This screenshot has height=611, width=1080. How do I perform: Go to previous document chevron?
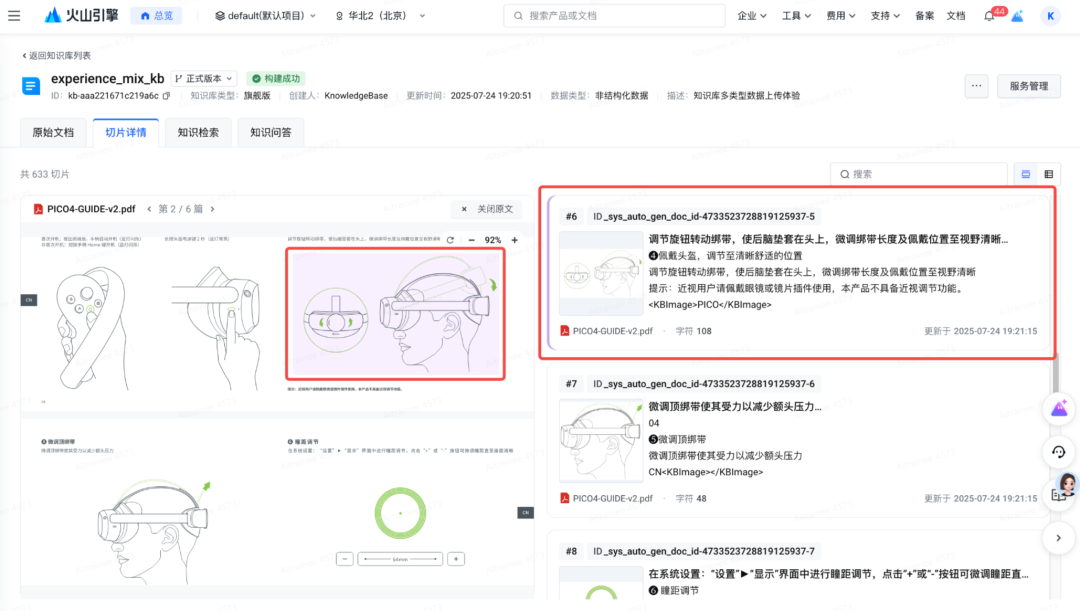point(149,209)
